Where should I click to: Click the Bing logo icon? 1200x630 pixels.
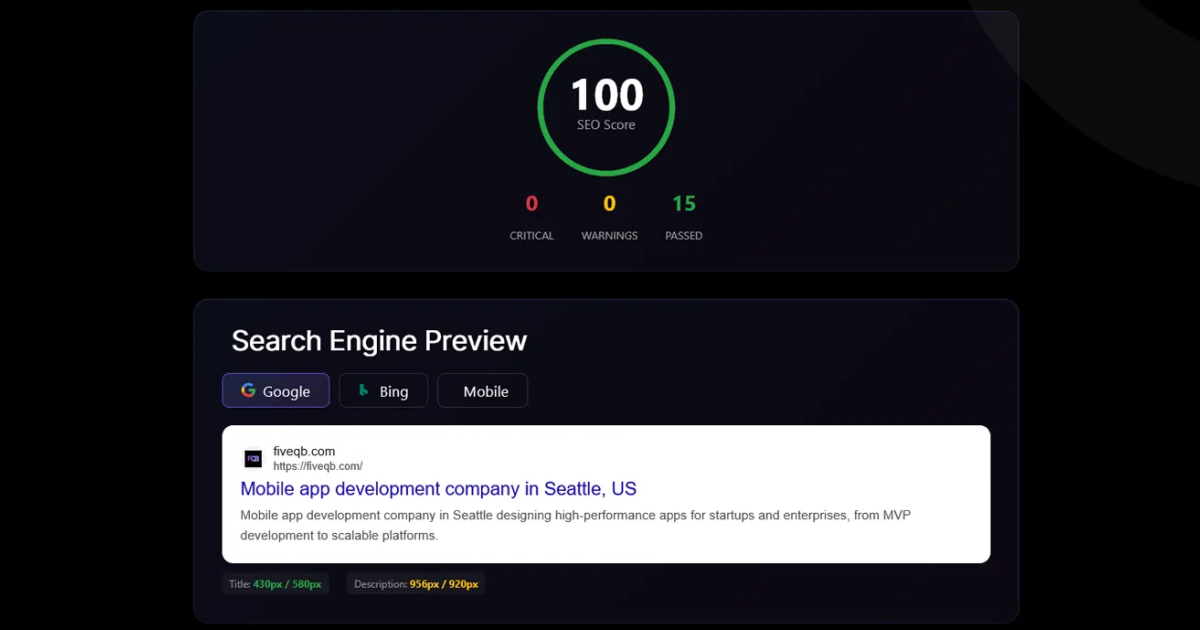tap(364, 391)
